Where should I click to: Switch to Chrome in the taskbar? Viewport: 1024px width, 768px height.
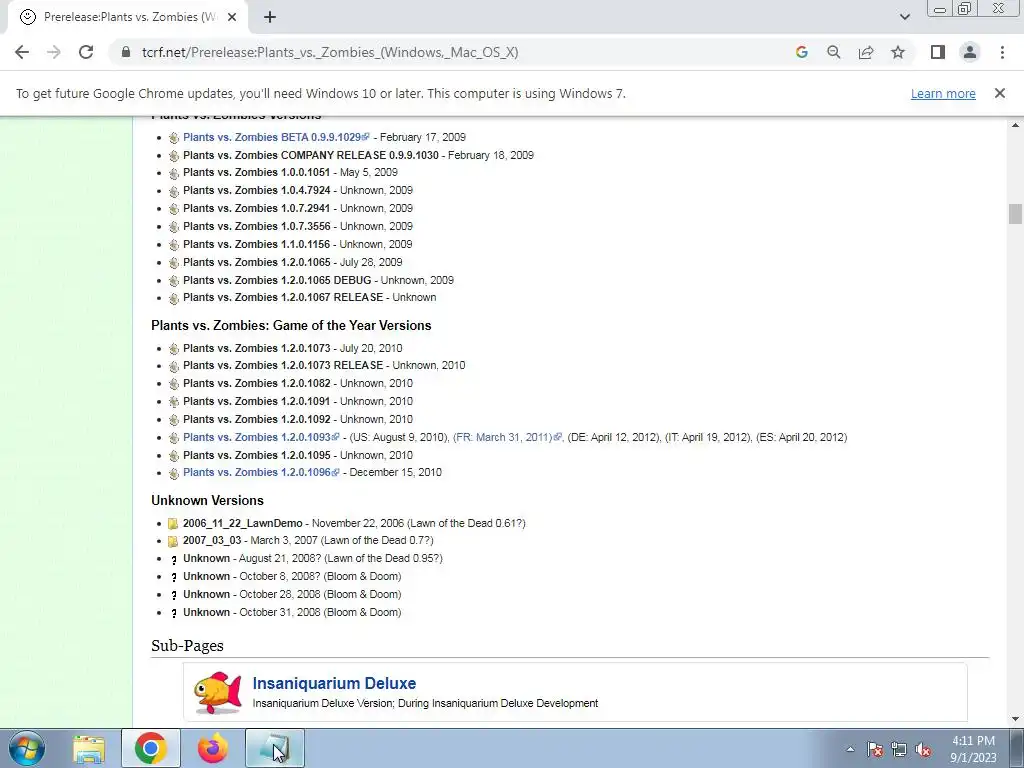pyautogui.click(x=150, y=748)
